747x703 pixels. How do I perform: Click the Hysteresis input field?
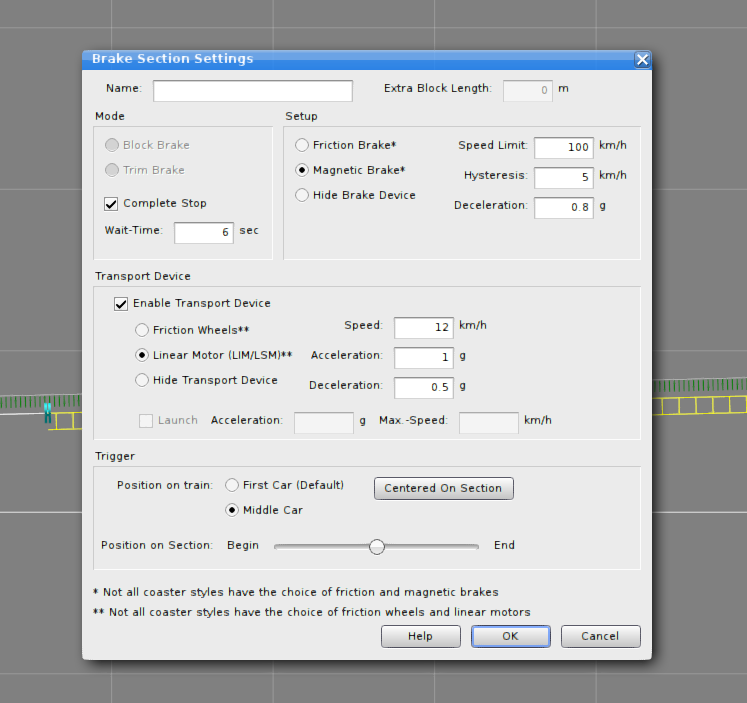click(563, 178)
